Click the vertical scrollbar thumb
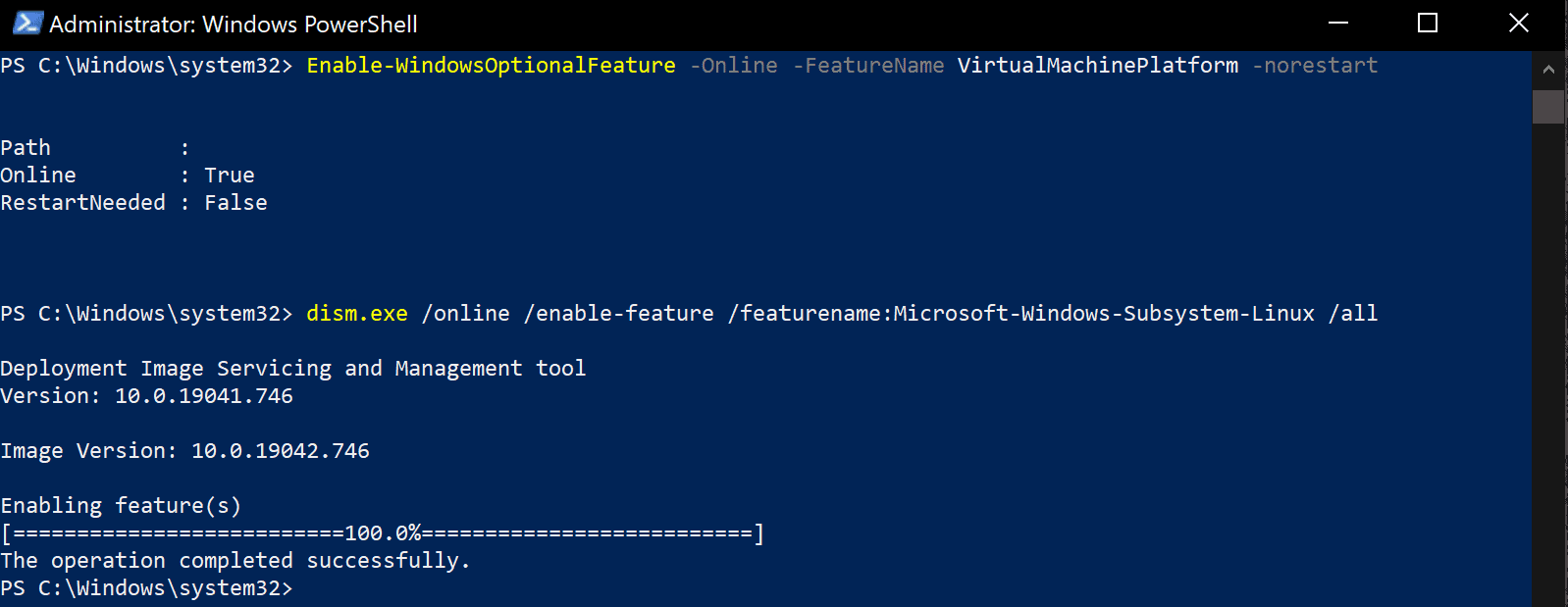This screenshot has width=1568, height=607. point(1547,107)
